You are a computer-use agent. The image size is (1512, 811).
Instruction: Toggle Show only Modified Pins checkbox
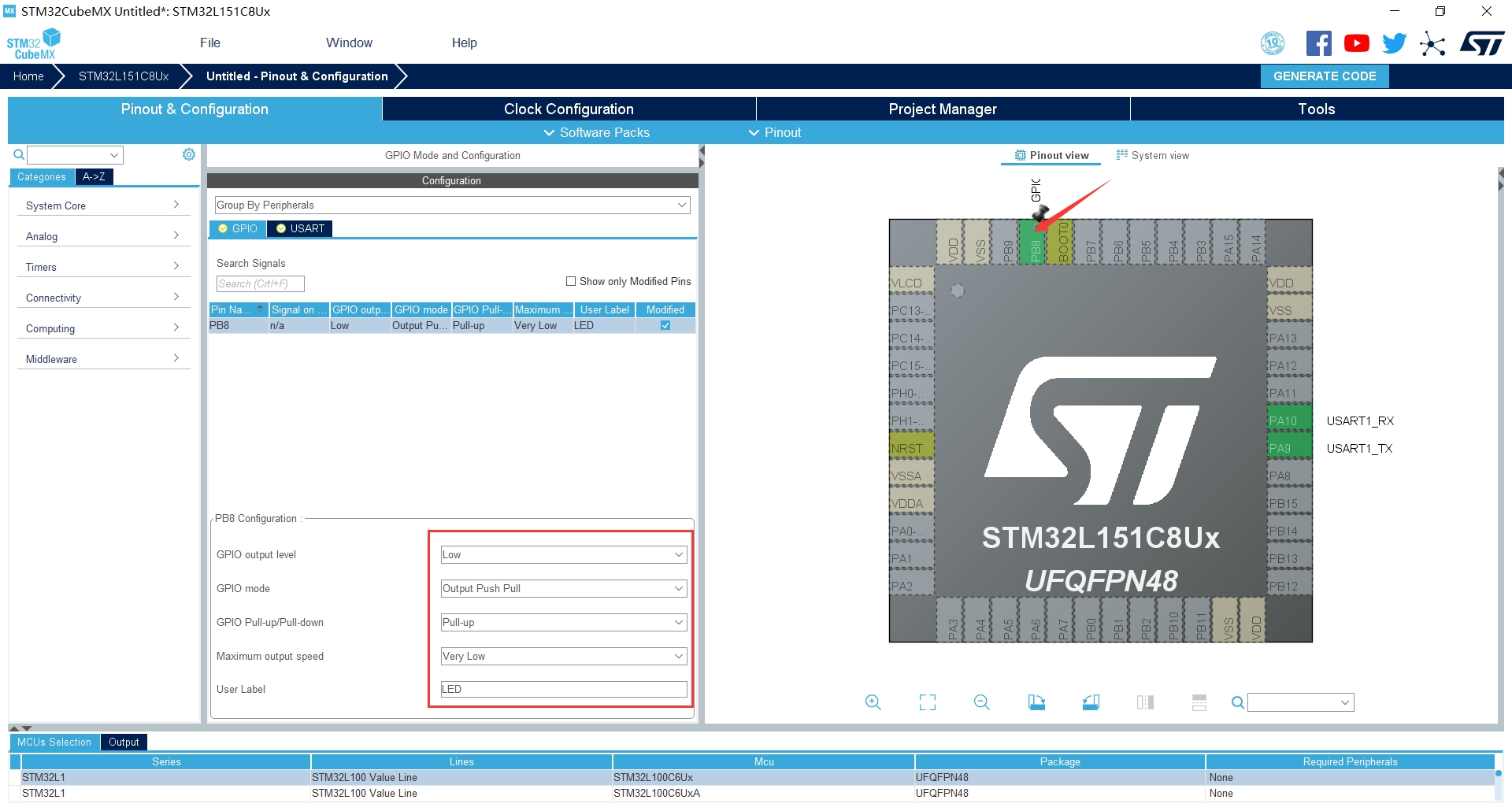point(571,281)
